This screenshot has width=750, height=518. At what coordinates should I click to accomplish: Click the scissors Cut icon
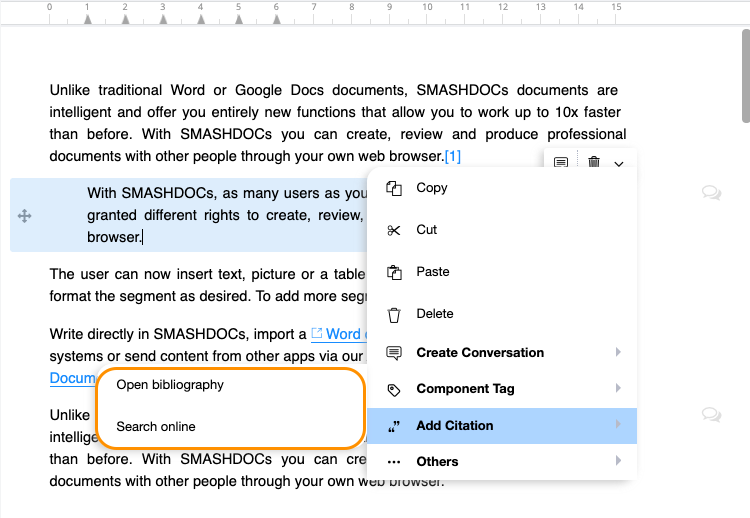point(394,231)
